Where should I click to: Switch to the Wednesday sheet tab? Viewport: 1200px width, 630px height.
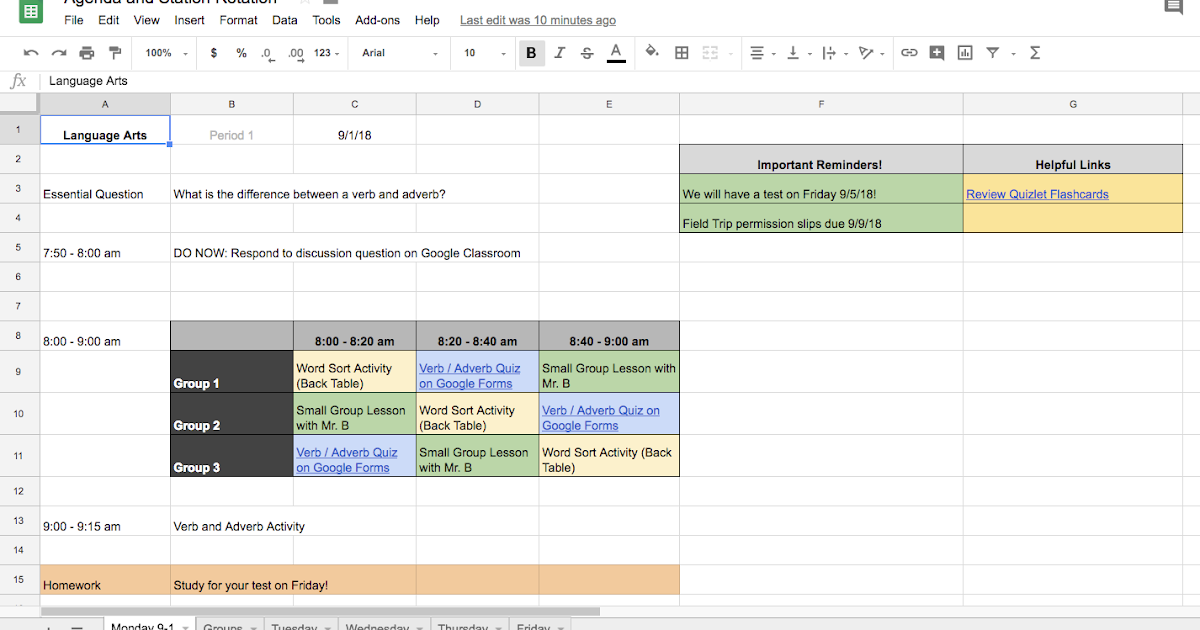click(378, 626)
